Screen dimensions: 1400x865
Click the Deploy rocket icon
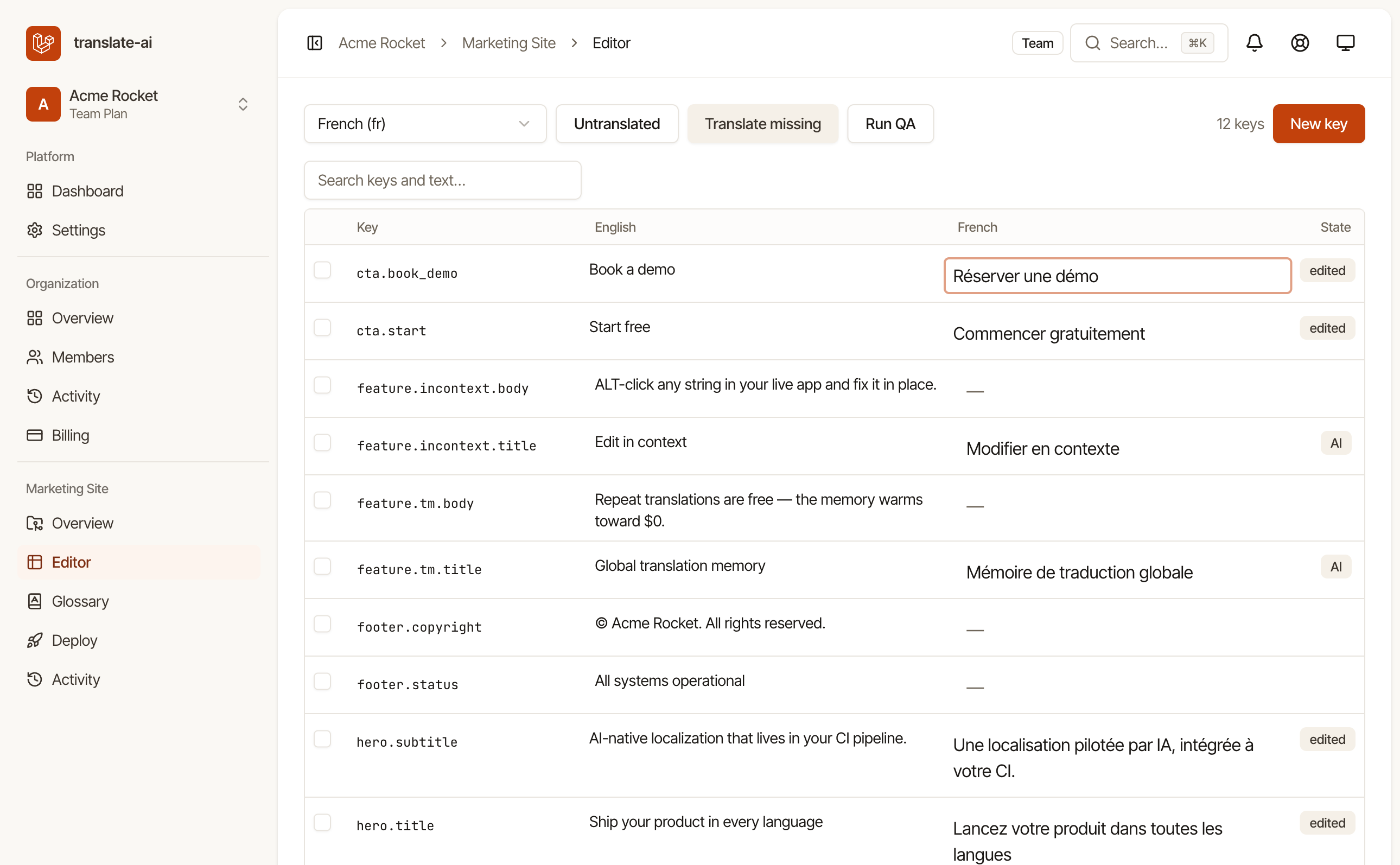pyautogui.click(x=35, y=640)
